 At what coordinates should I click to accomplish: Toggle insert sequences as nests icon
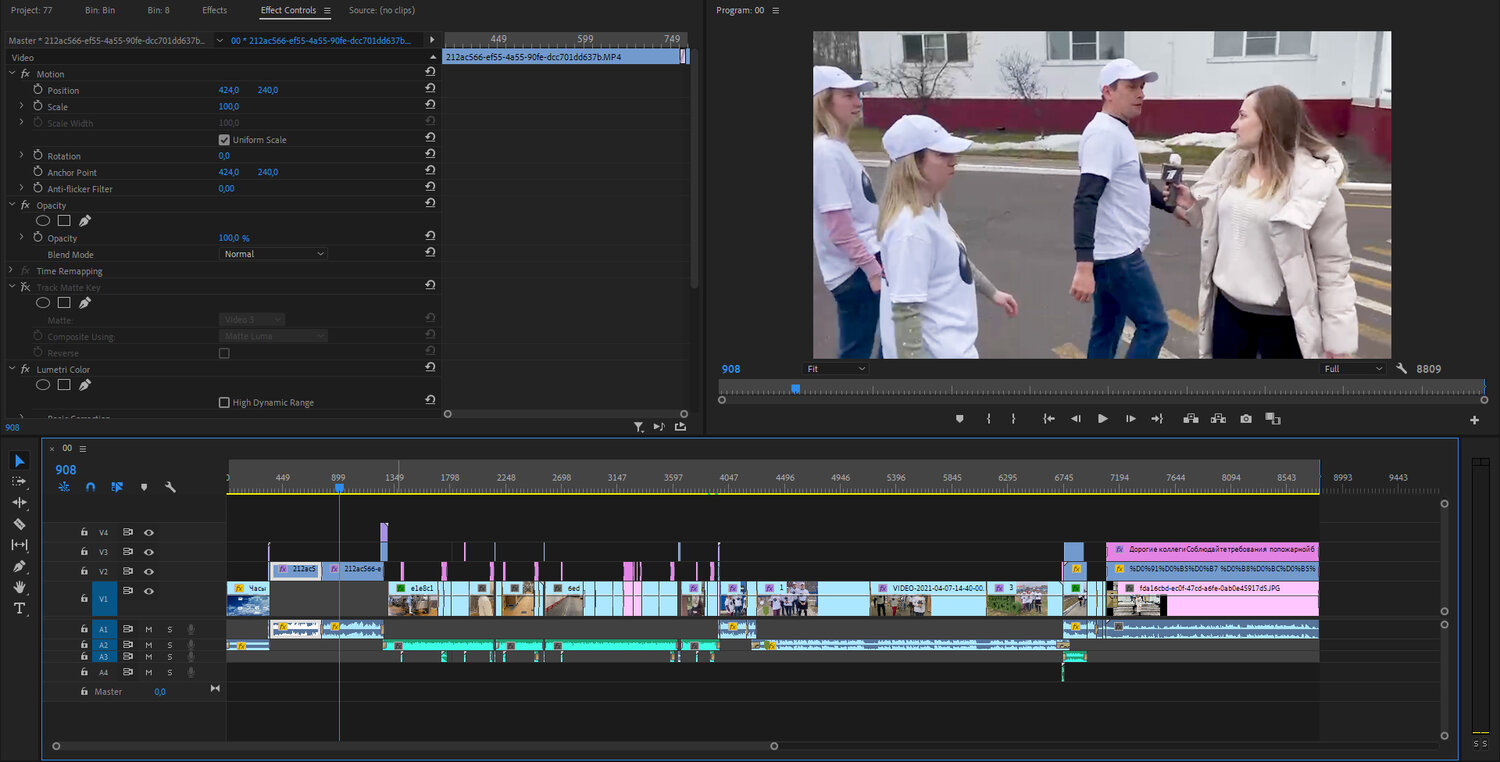coord(64,487)
